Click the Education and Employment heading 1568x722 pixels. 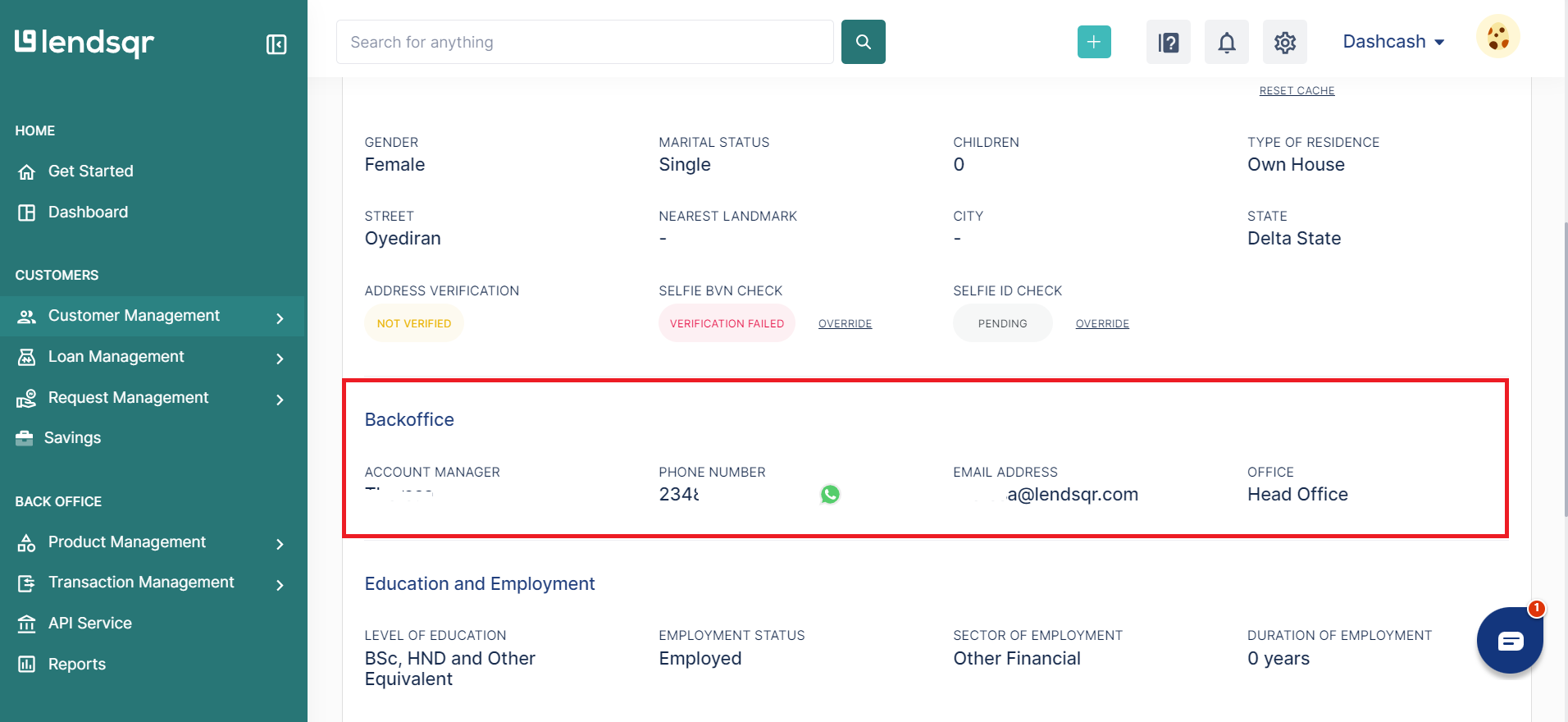pos(480,583)
